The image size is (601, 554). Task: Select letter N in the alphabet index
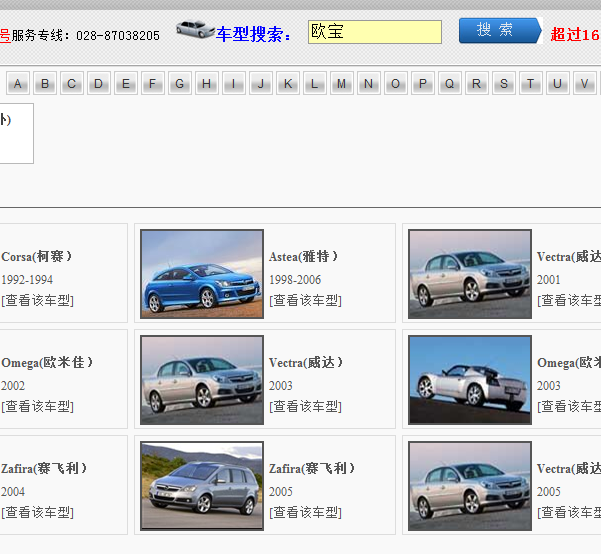(369, 83)
